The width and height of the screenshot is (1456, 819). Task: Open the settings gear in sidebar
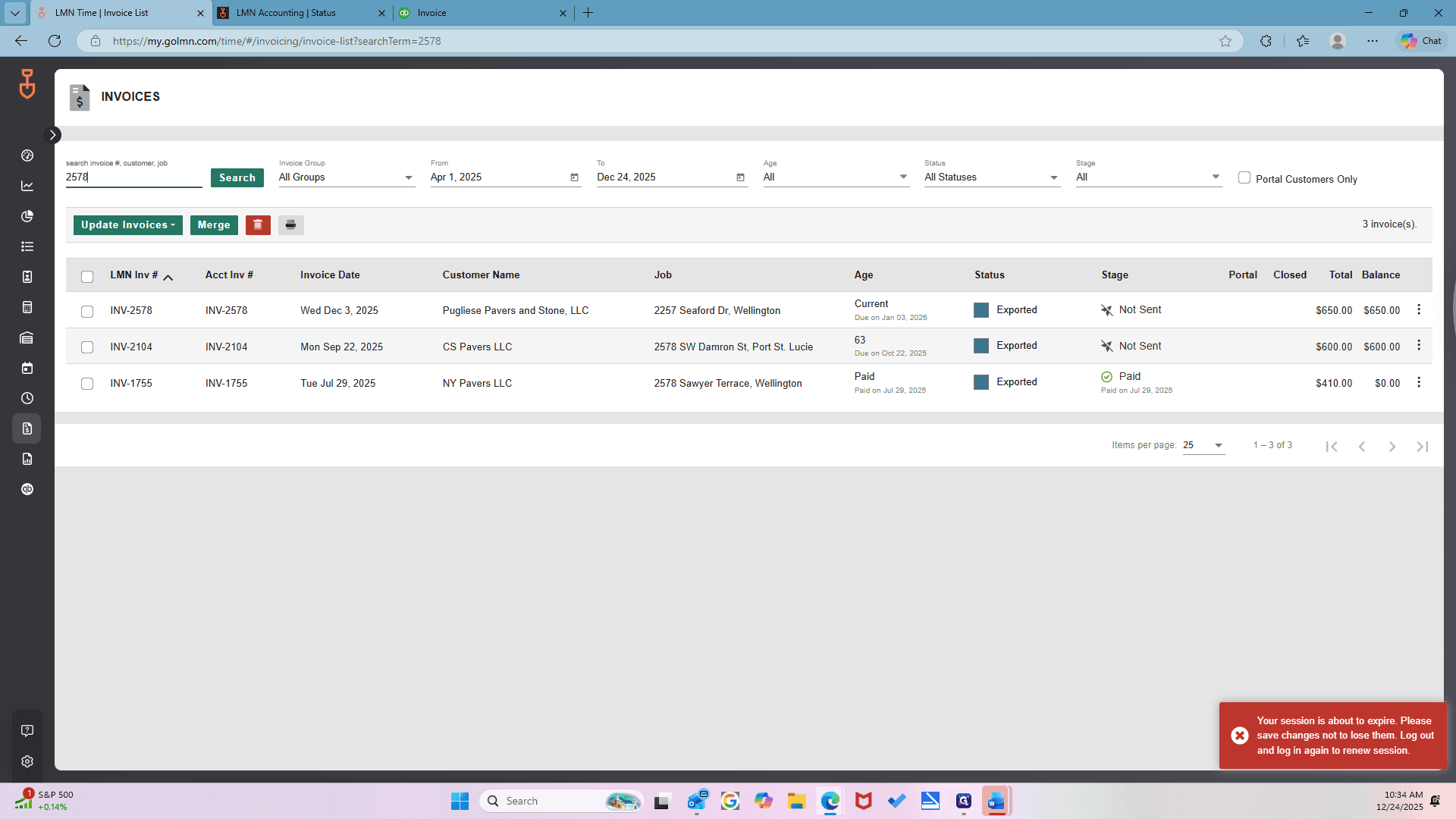tap(27, 761)
